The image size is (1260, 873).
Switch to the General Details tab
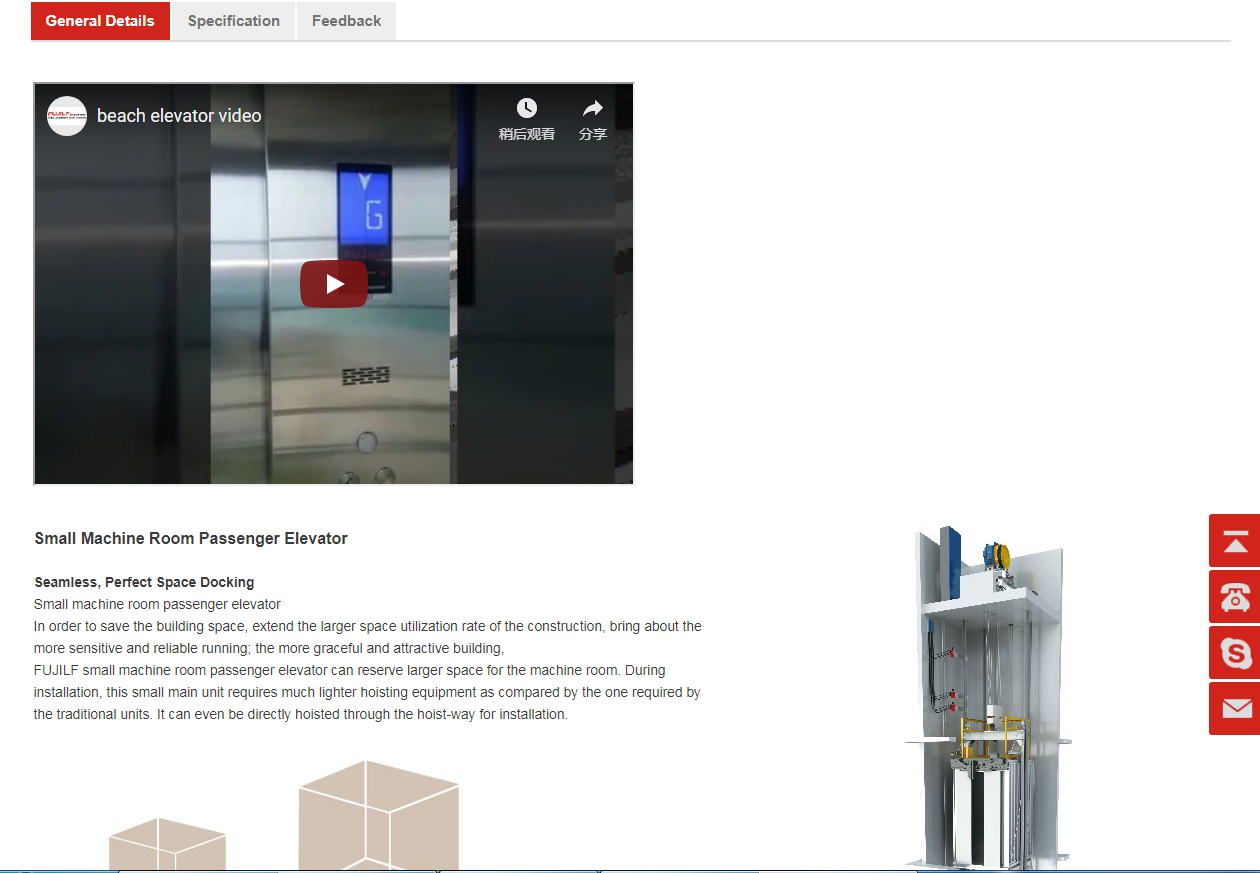[x=100, y=21]
